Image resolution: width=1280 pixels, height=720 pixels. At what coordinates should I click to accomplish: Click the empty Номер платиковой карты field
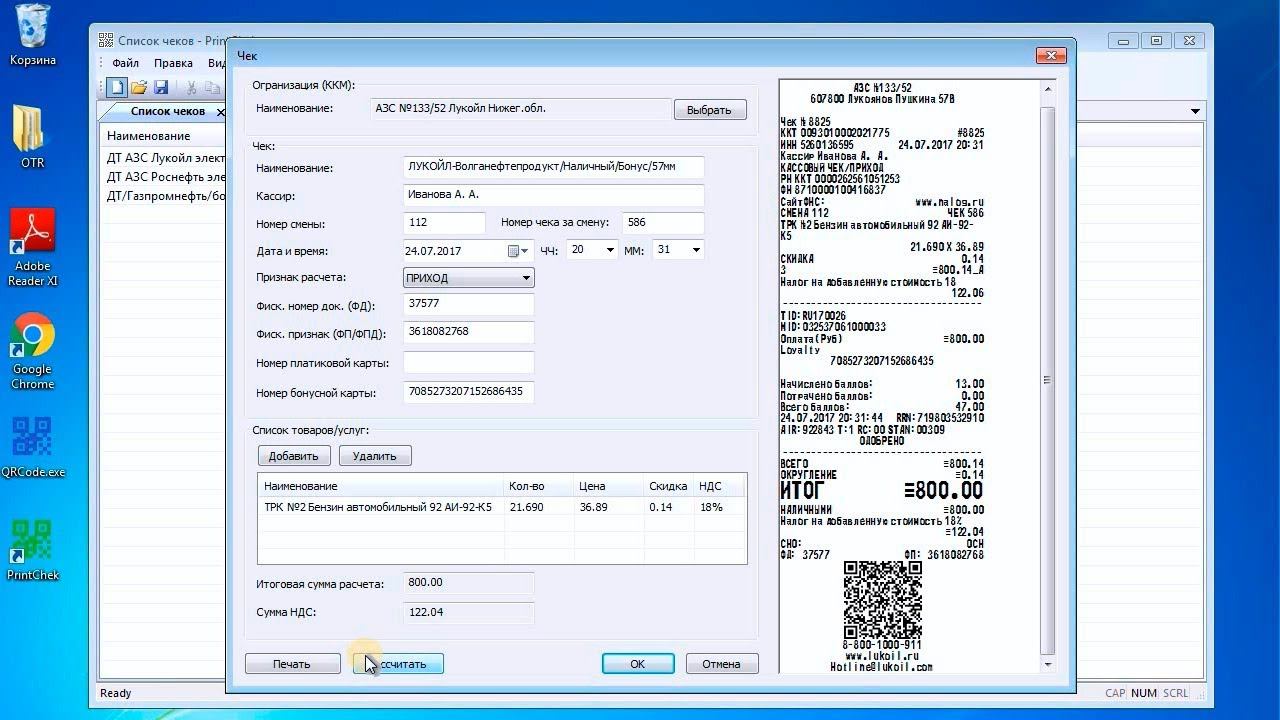(468, 363)
